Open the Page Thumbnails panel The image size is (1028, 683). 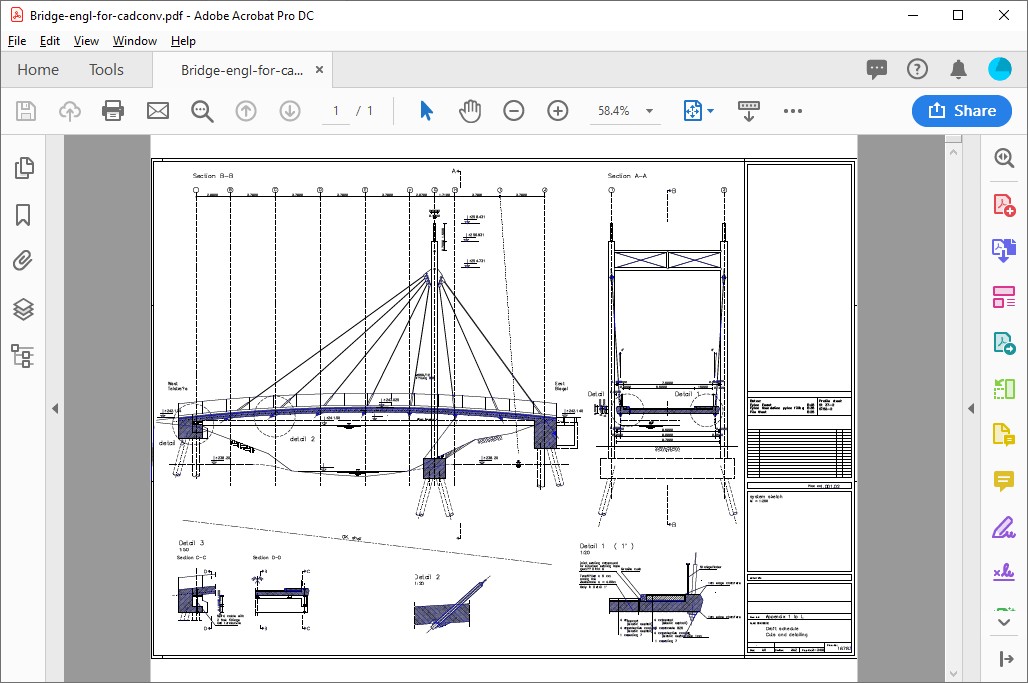[x=24, y=169]
